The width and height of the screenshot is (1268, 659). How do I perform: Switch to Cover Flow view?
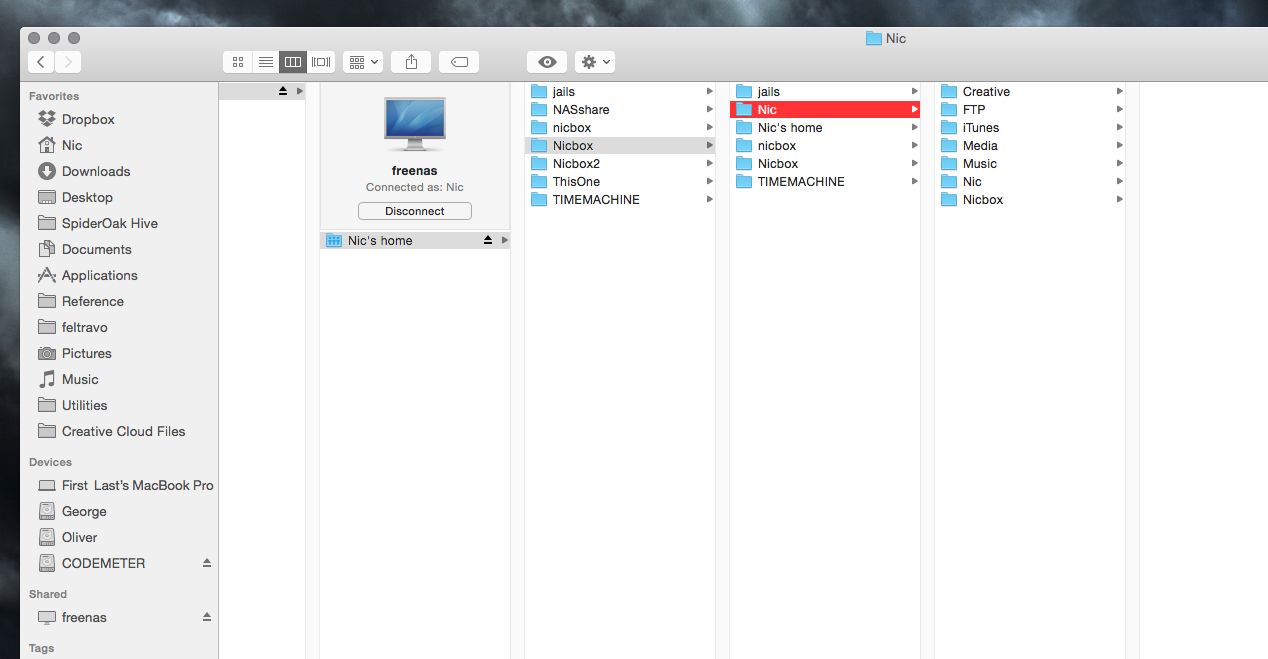pyautogui.click(x=321, y=62)
